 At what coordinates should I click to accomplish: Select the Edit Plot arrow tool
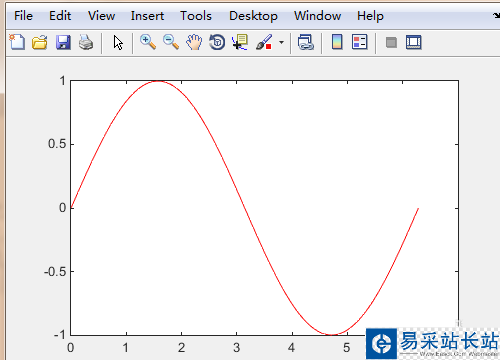[118, 43]
